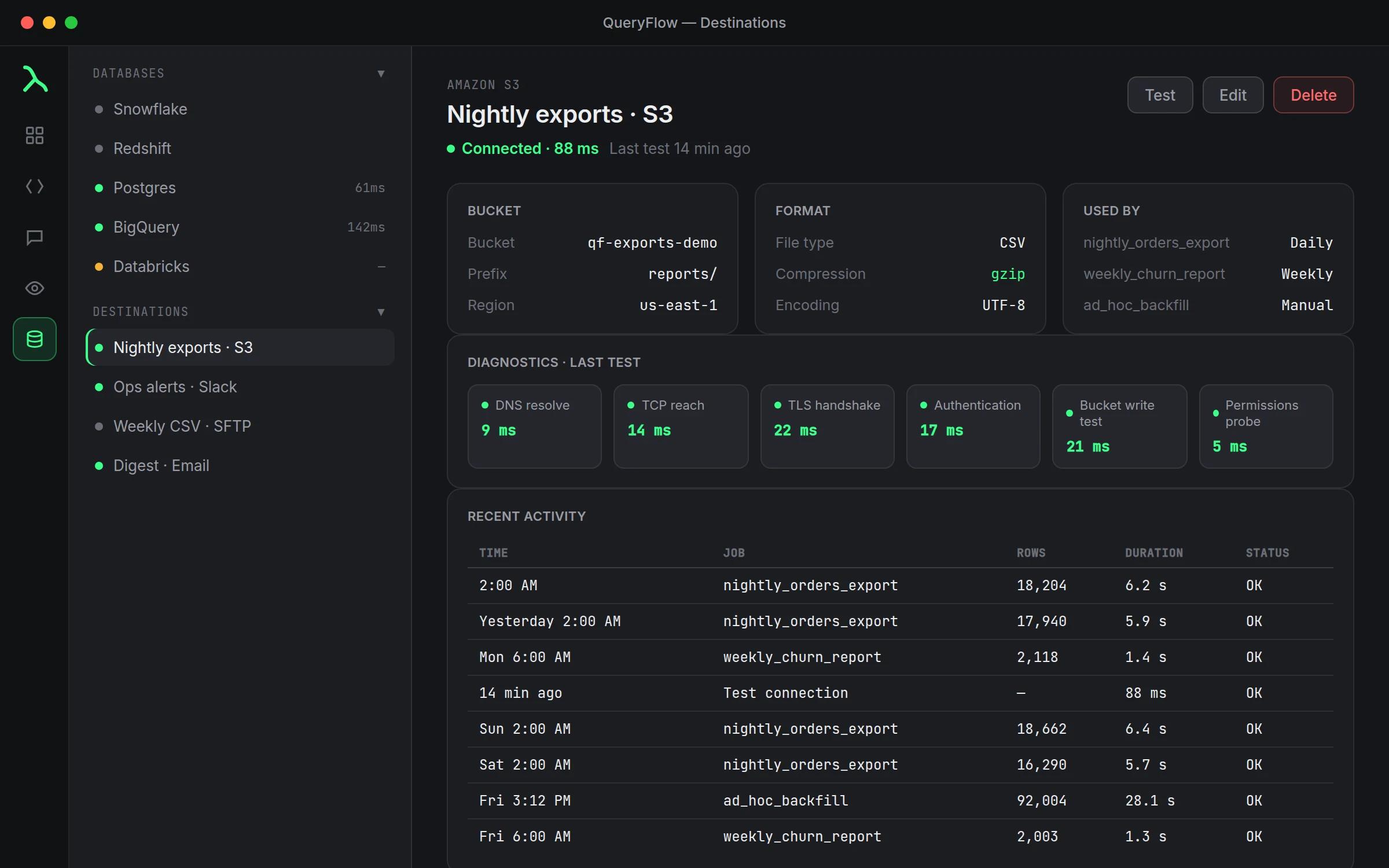Open Digest · Email destination
The width and height of the screenshot is (1389, 868).
pos(240,466)
